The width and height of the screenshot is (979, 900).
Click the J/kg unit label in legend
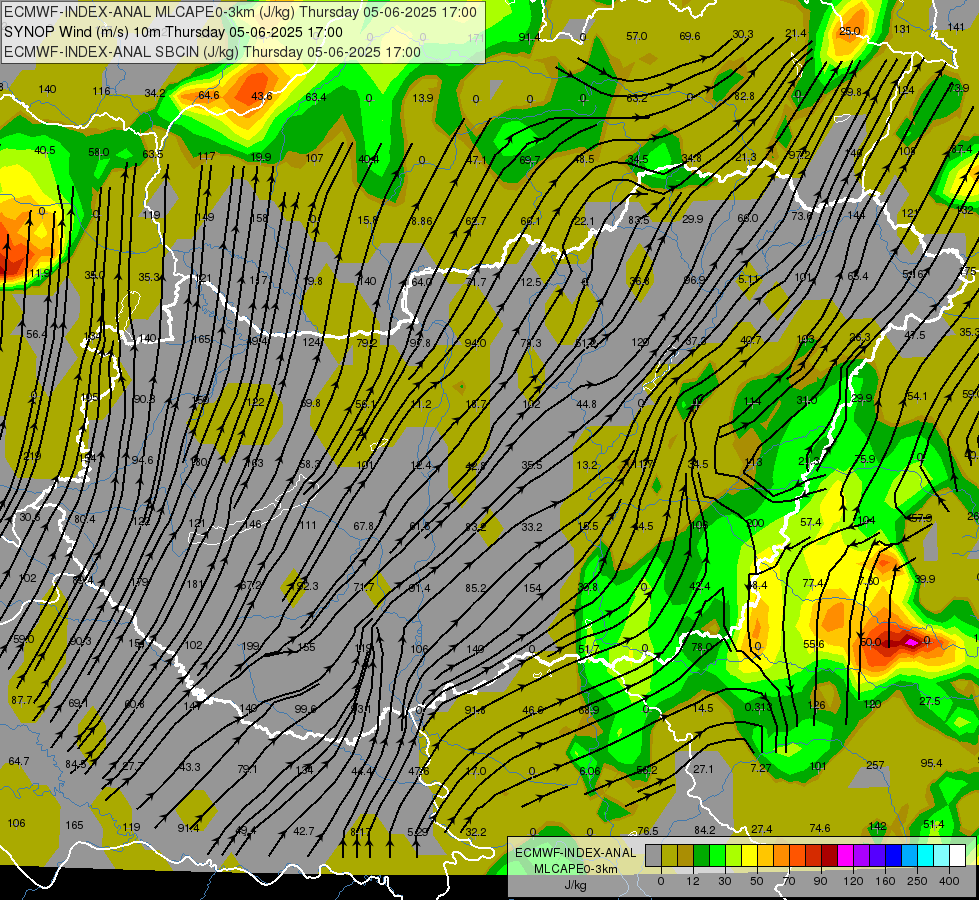(575, 885)
